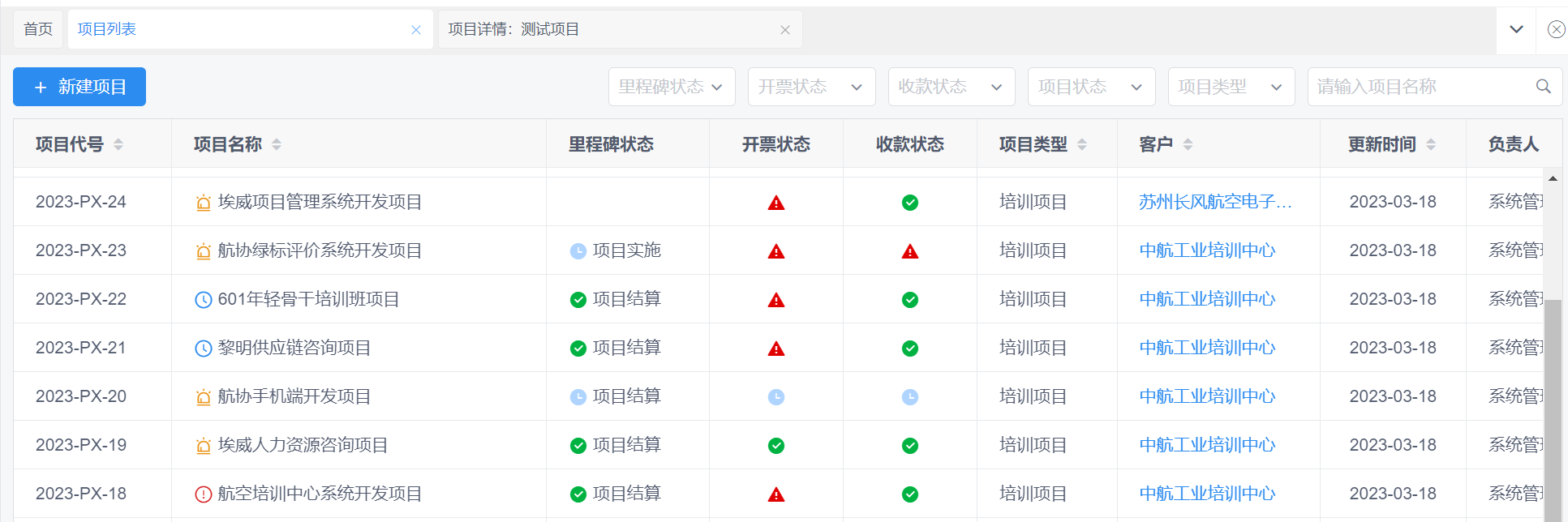The height and width of the screenshot is (522, 1568).
Task: Click 项目结算 milestone in 2023-PX-22 row
Action: (626, 299)
